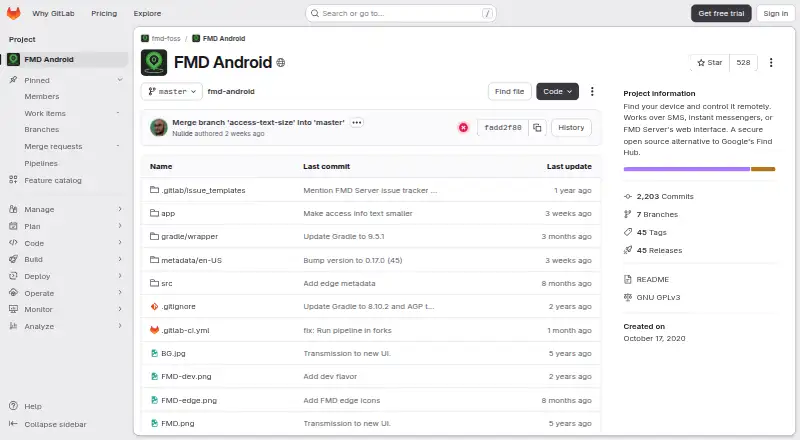This screenshot has width=800, height=440.
Task: Open the gradle/wrapper folder
Action: 189,236
